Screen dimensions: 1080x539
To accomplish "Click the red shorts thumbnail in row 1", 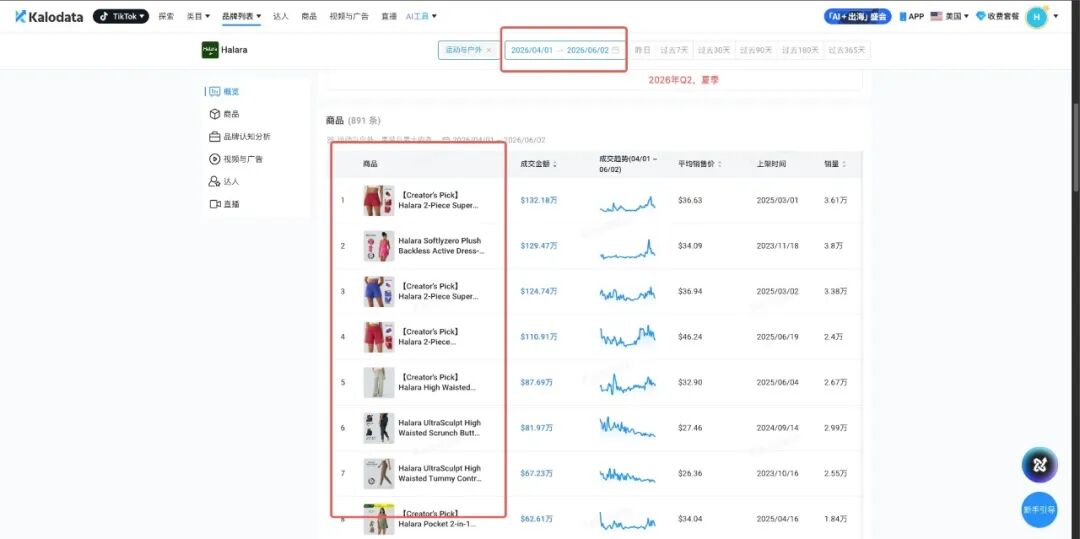I will pos(379,200).
